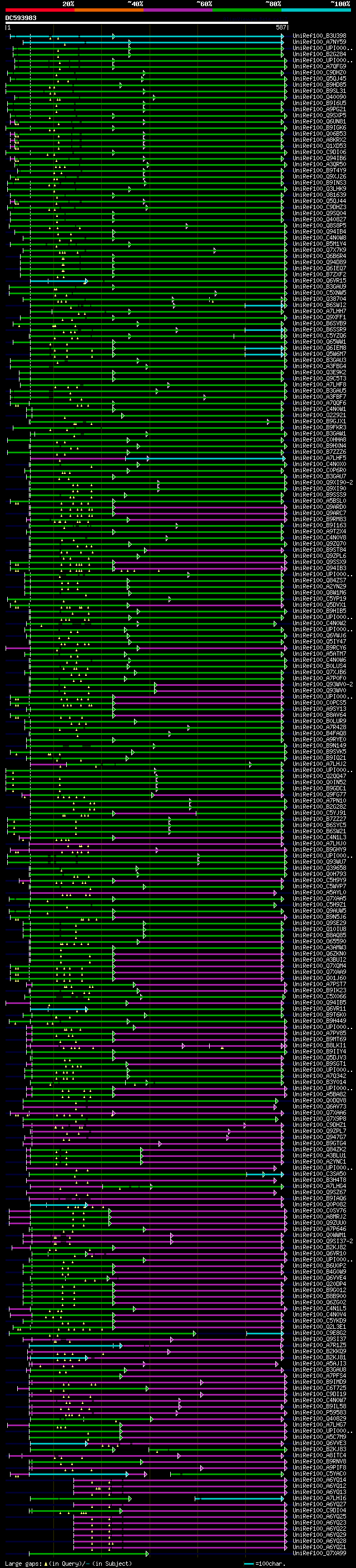Select hit label UniRef100_B9HD85
The width and height of the screenshot is (356, 1568).
319,85
